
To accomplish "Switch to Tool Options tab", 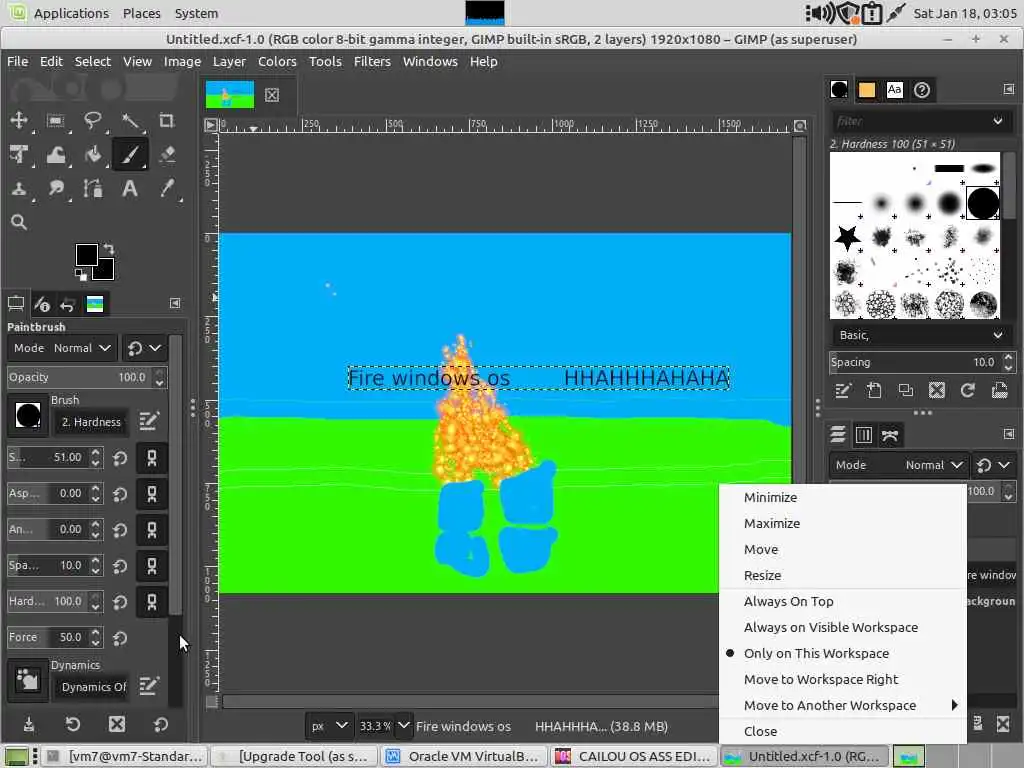I will click(x=16, y=304).
